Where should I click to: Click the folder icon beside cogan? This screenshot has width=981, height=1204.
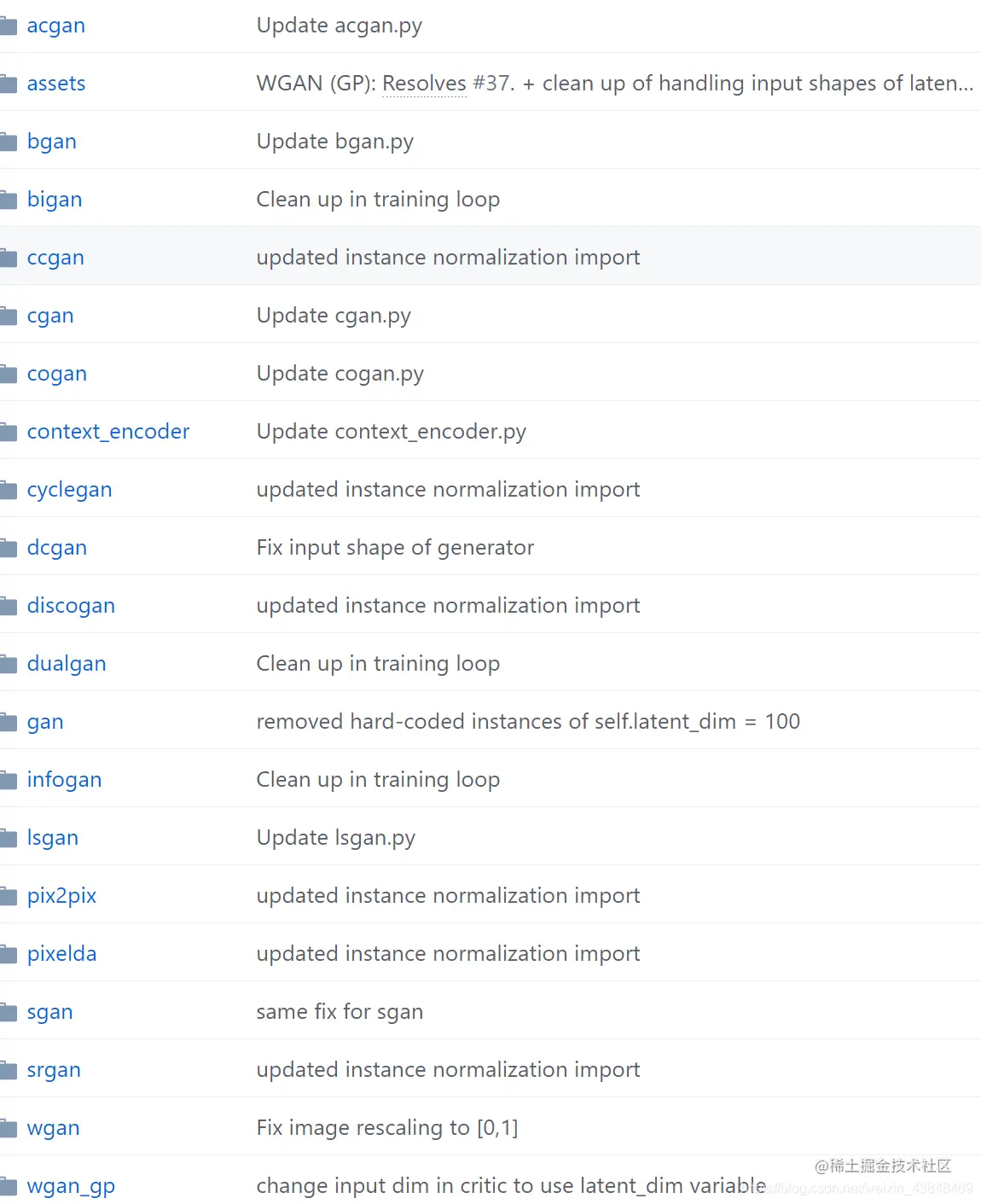coord(8,375)
